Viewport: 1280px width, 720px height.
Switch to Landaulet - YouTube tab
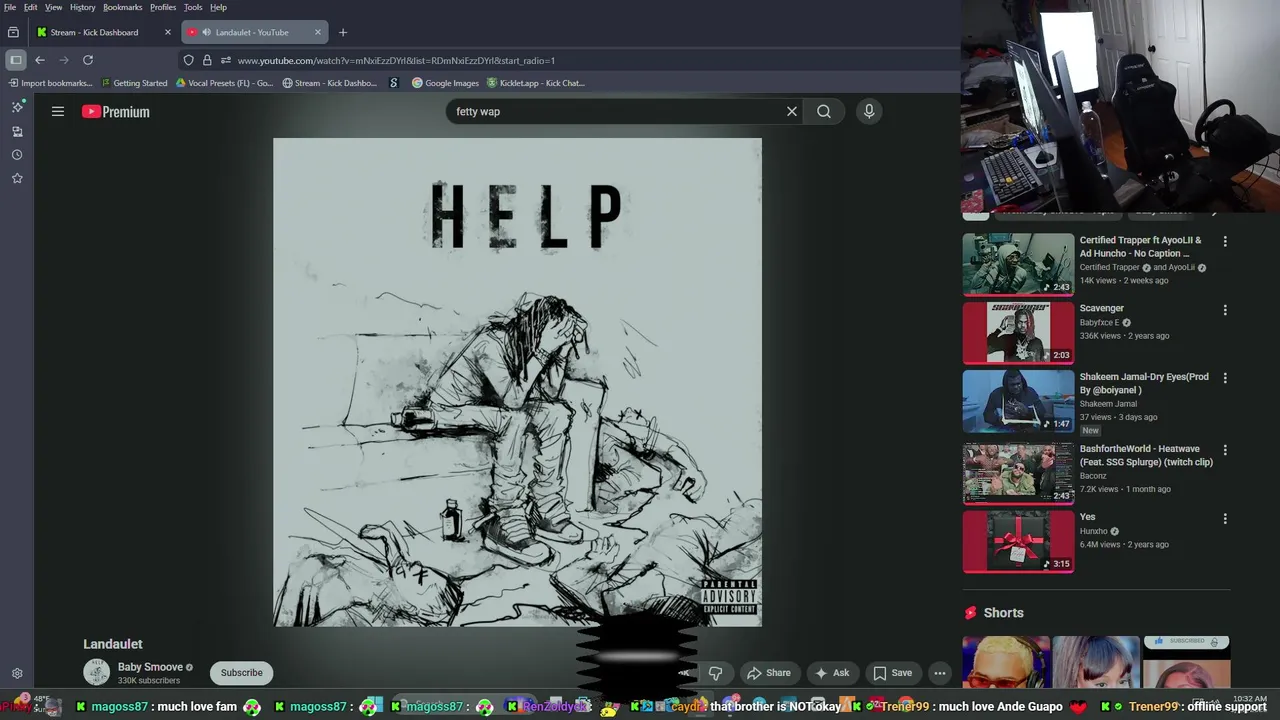(x=252, y=32)
